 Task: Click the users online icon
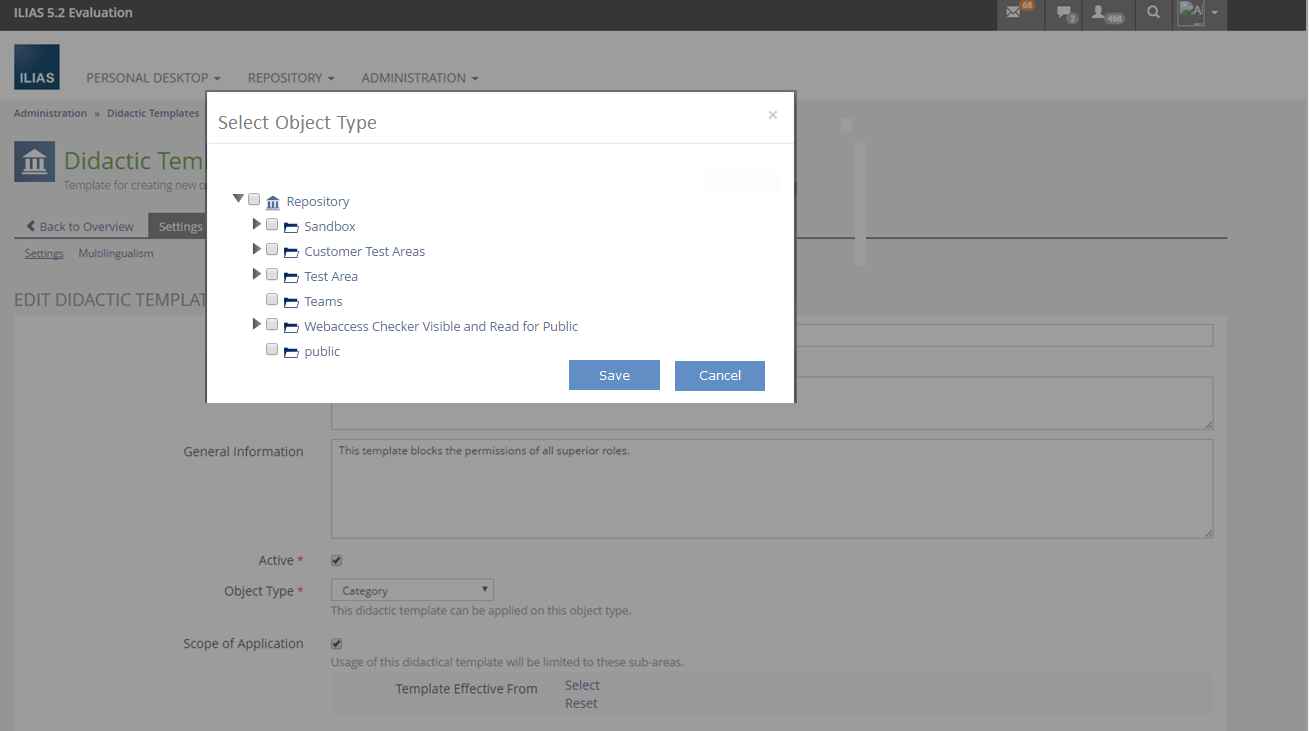tap(1103, 13)
